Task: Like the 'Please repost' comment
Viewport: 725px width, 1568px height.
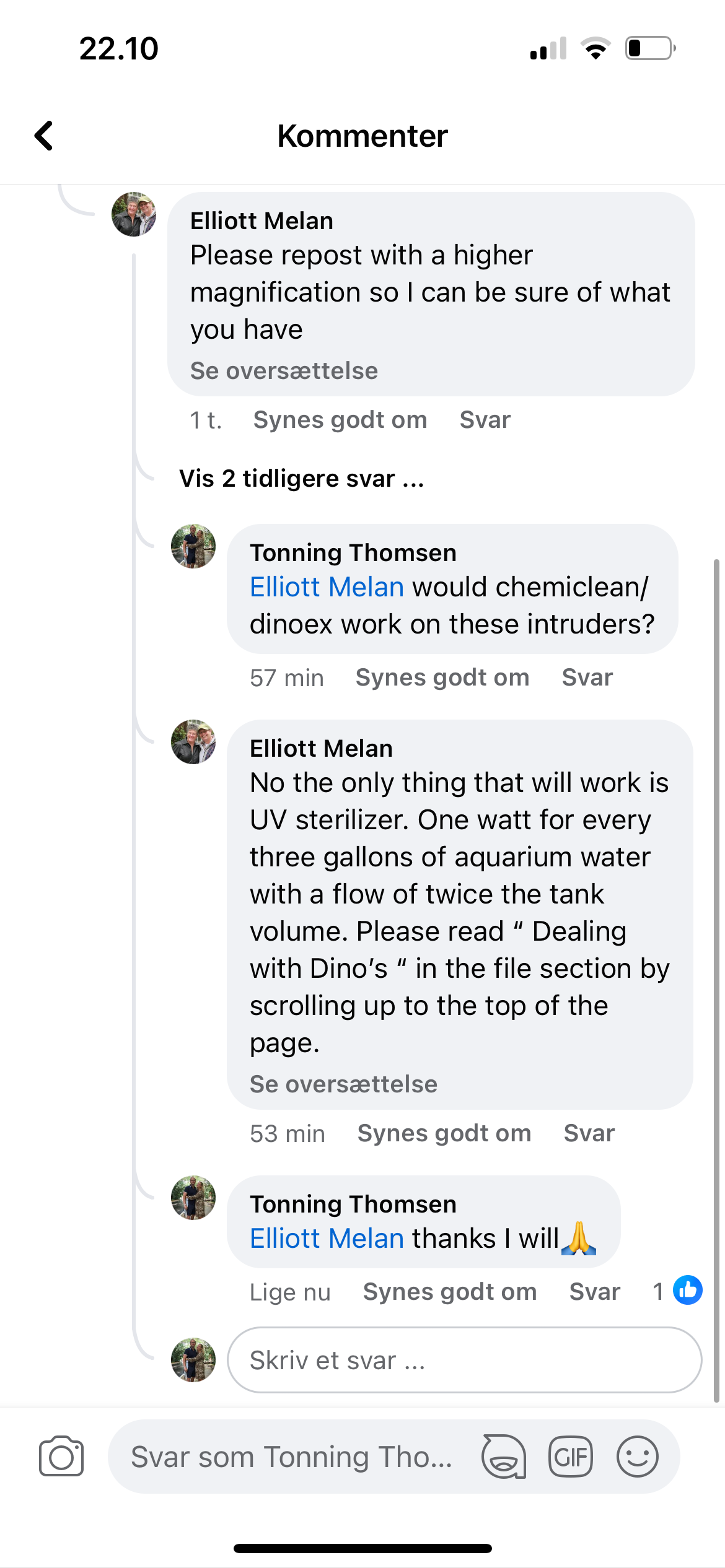Action: point(340,420)
